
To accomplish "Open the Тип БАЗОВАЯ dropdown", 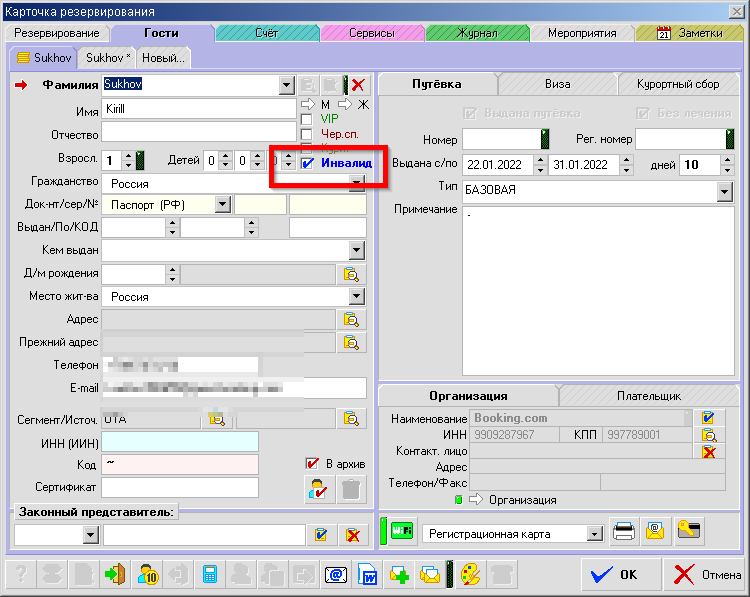I will tap(724, 190).
